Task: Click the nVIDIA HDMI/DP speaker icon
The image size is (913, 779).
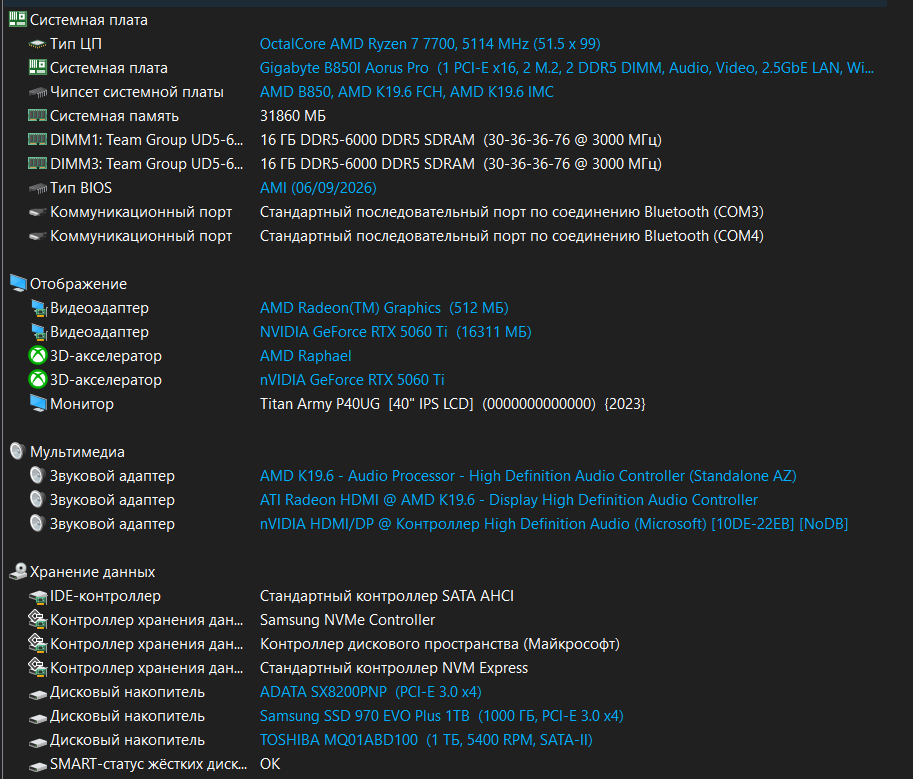Action: point(37,523)
